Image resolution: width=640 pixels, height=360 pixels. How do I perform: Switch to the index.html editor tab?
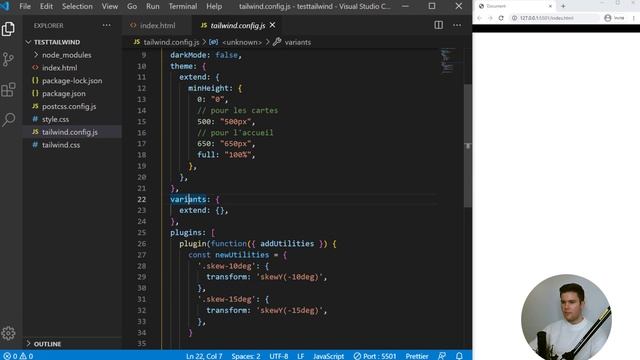click(158, 25)
